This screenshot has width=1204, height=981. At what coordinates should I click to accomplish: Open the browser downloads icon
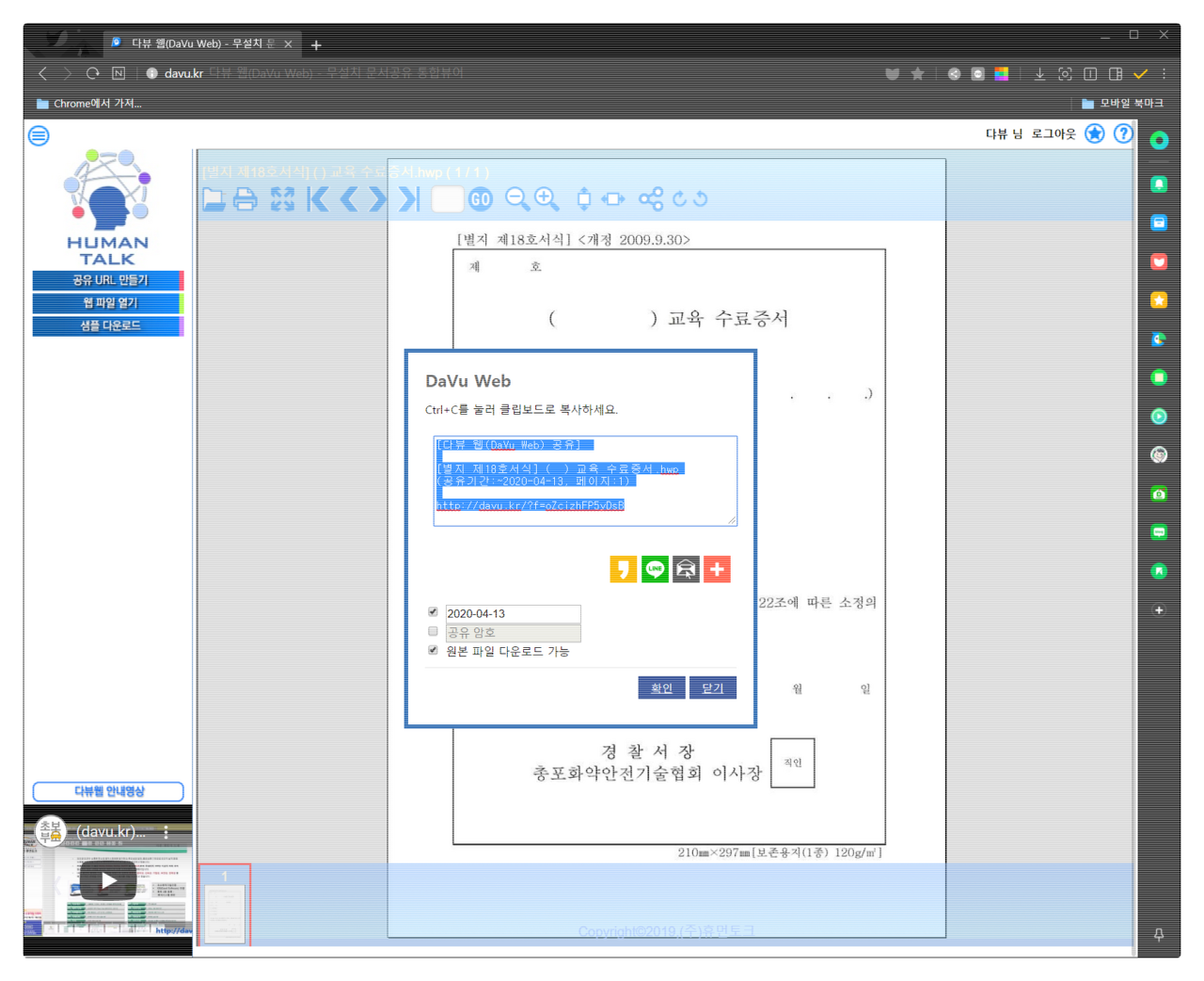(1039, 73)
